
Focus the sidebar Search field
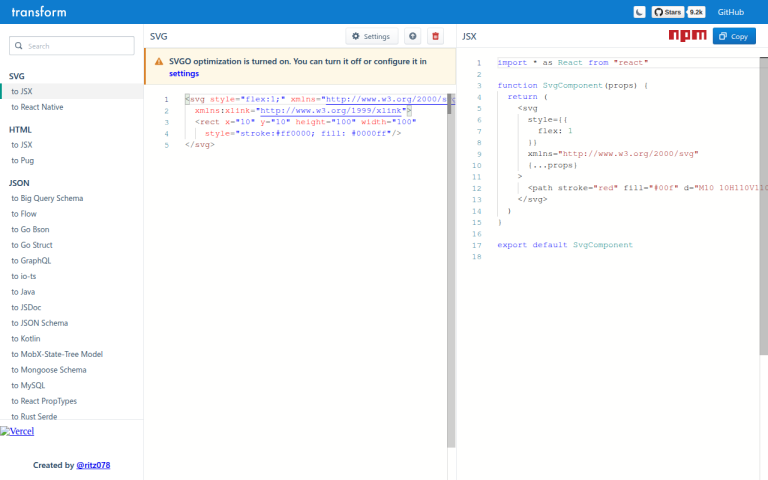point(72,46)
